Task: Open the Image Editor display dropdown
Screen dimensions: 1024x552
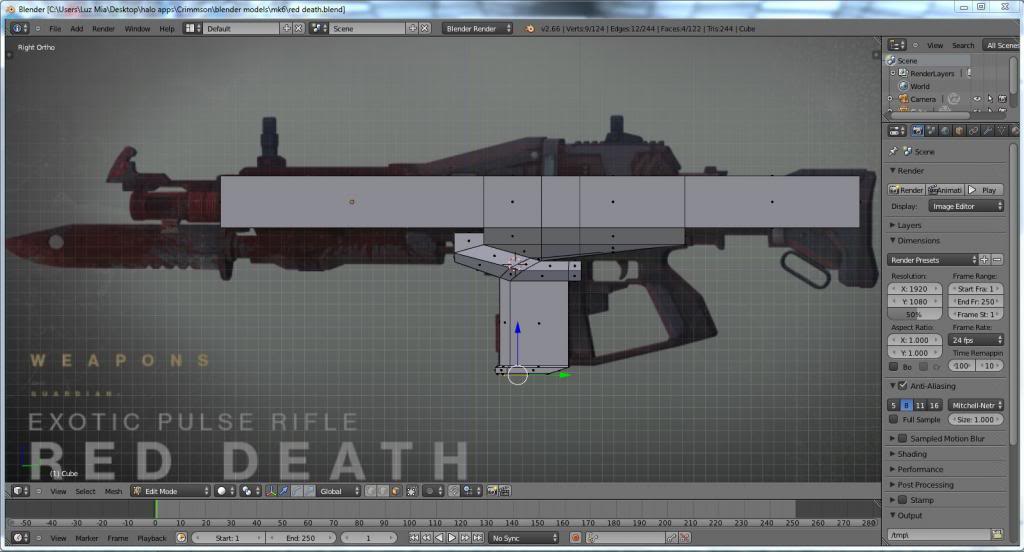Action: (966, 206)
